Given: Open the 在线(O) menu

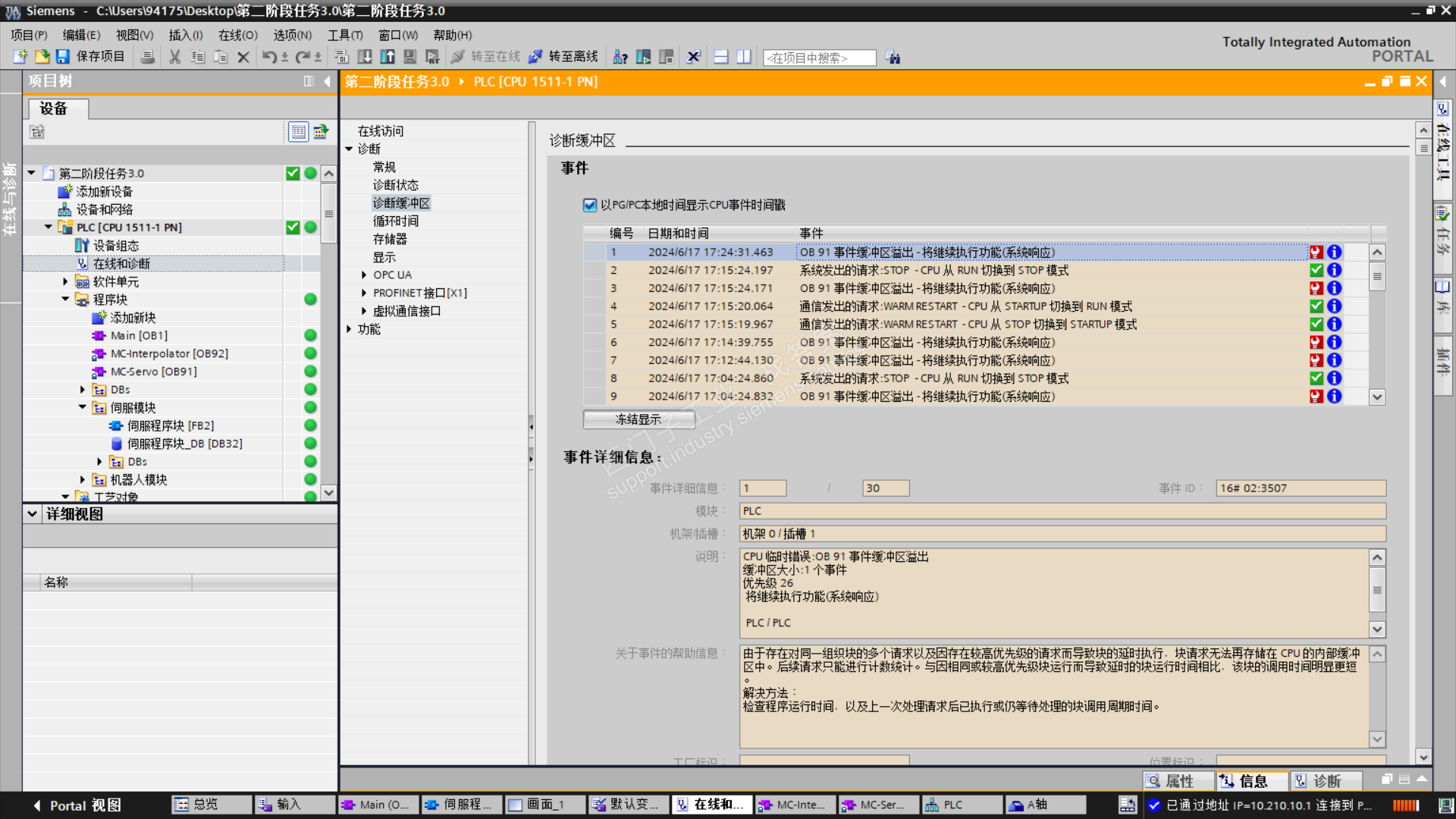Looking at the screenshot, I should [237, 35].
